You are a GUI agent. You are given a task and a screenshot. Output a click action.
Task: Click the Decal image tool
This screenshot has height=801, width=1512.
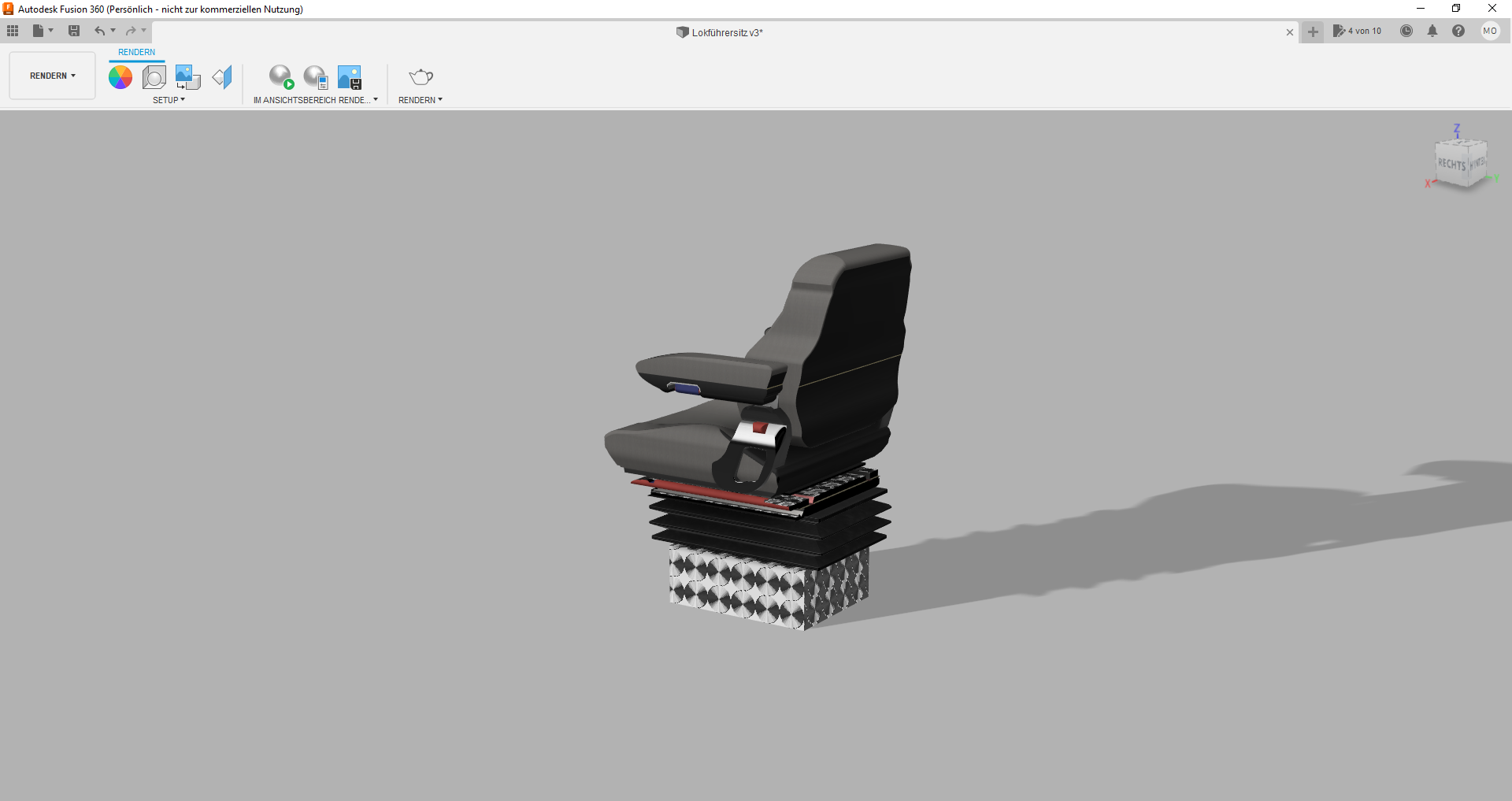coord(187,77)
